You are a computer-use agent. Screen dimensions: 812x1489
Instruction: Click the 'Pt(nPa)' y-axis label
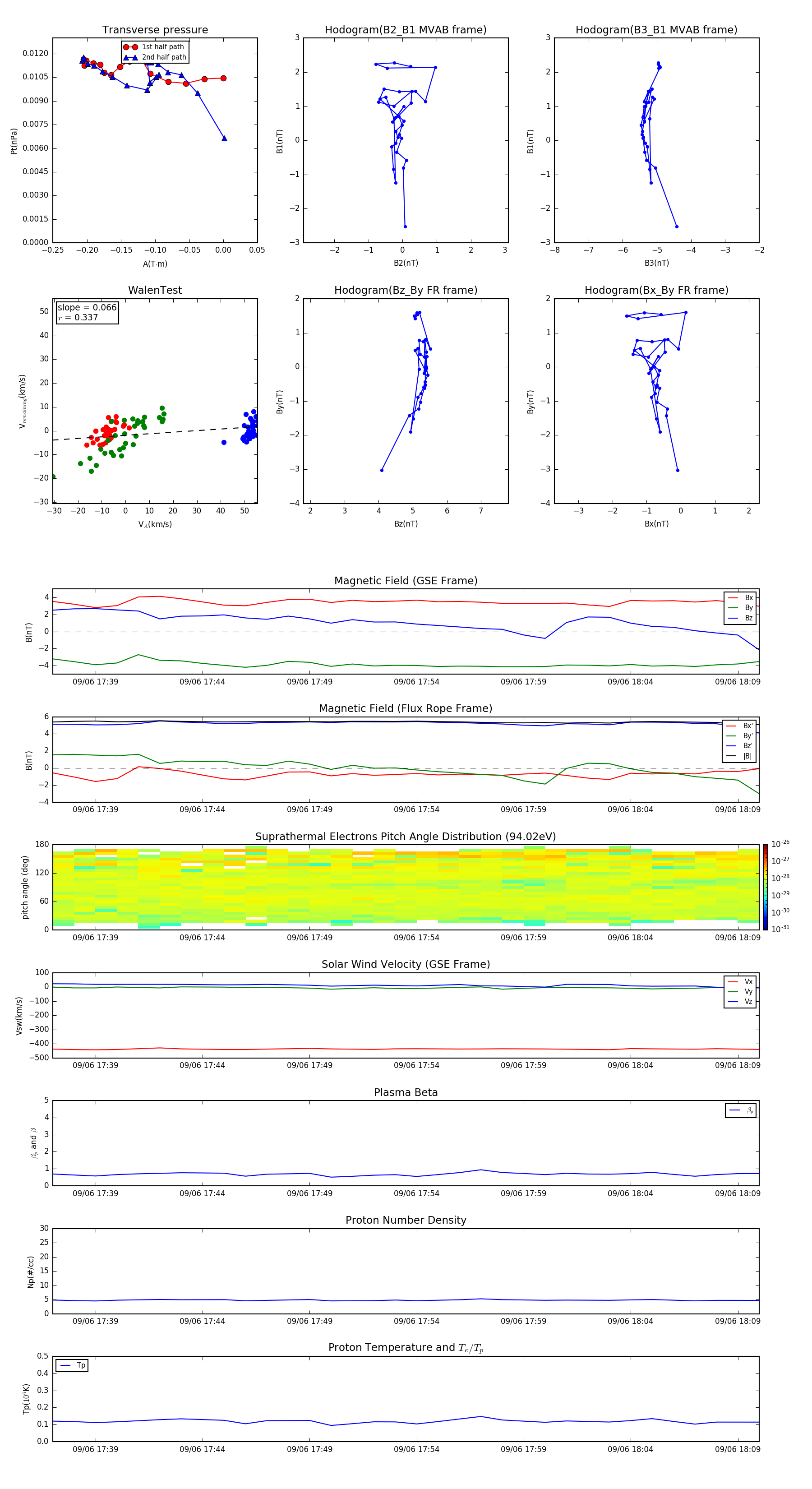14,140
